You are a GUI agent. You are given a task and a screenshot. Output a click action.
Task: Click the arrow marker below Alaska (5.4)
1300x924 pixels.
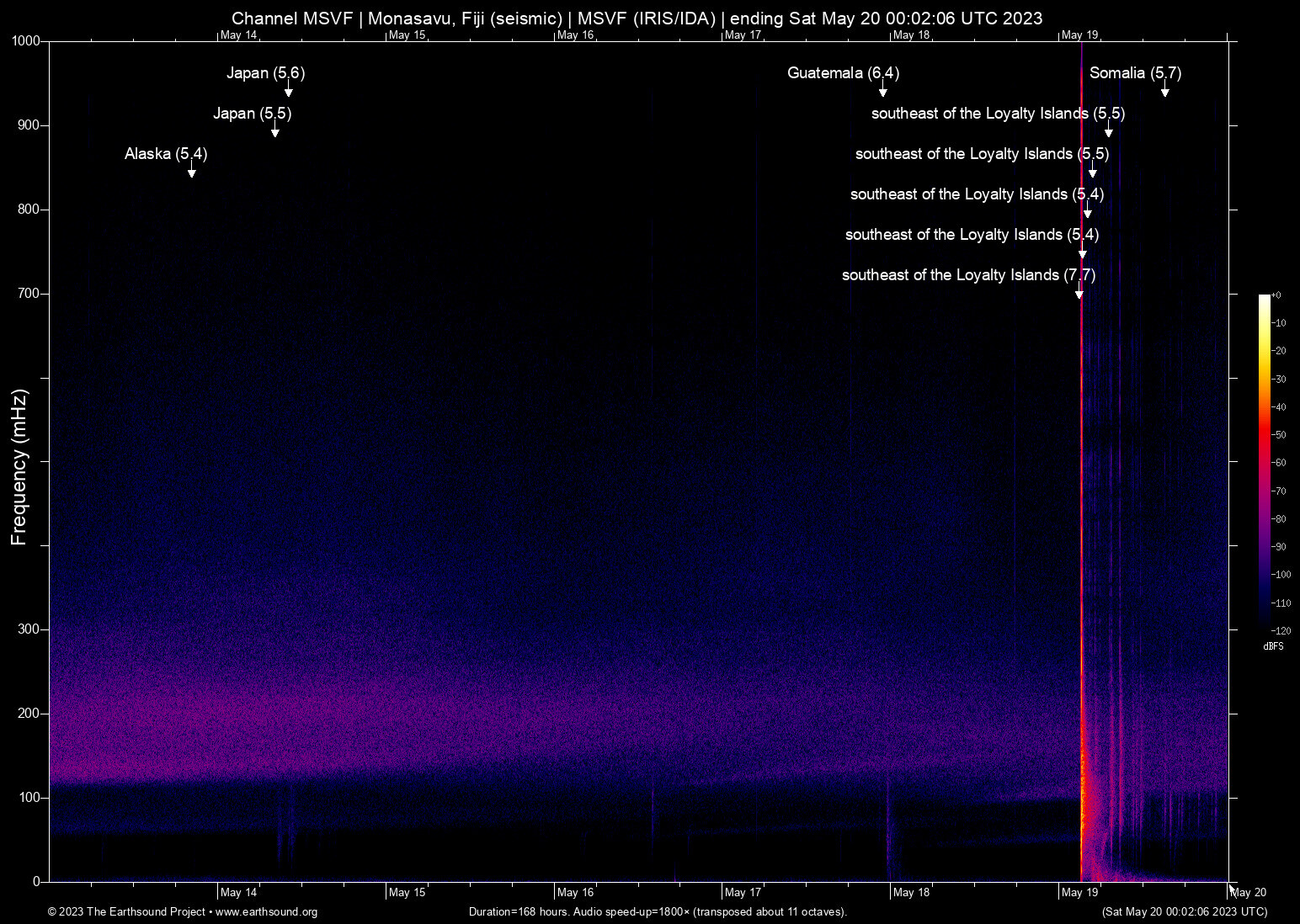click(x=192, y=172)
